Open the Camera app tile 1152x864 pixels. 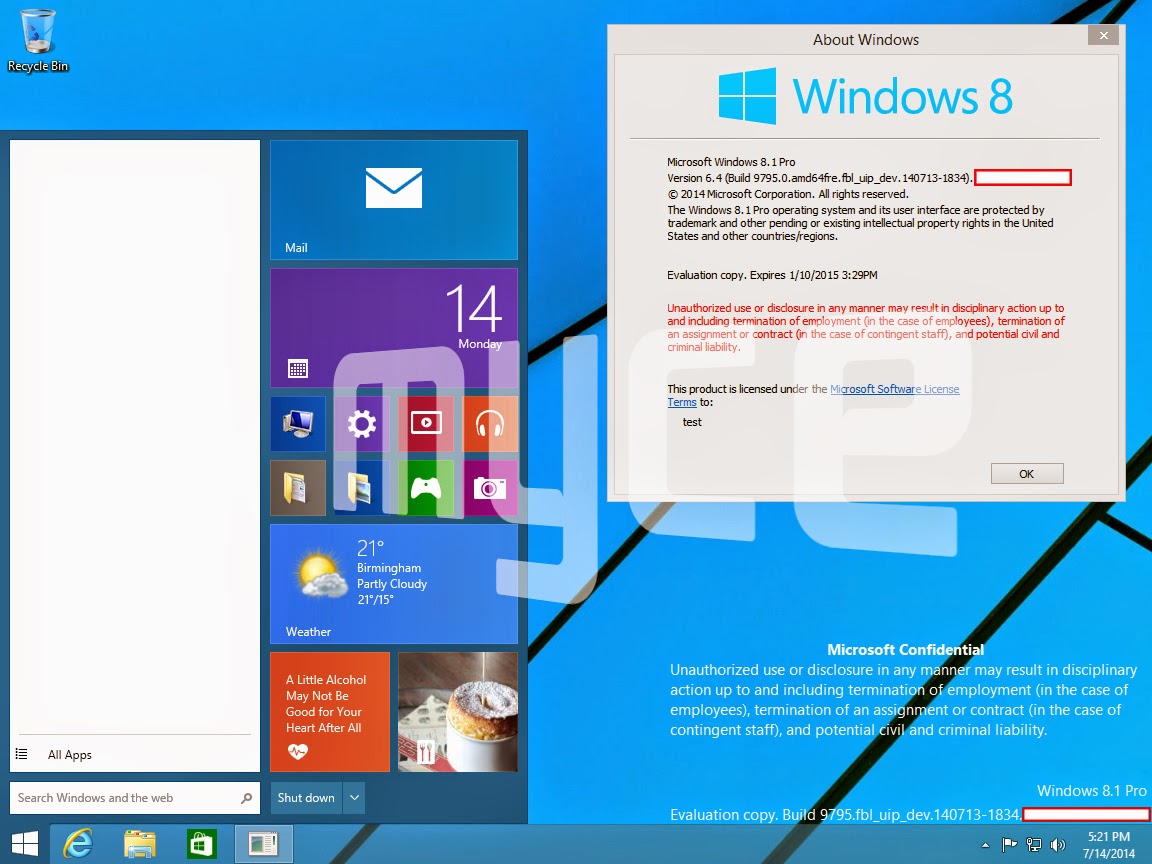click(x=491, y=488)
